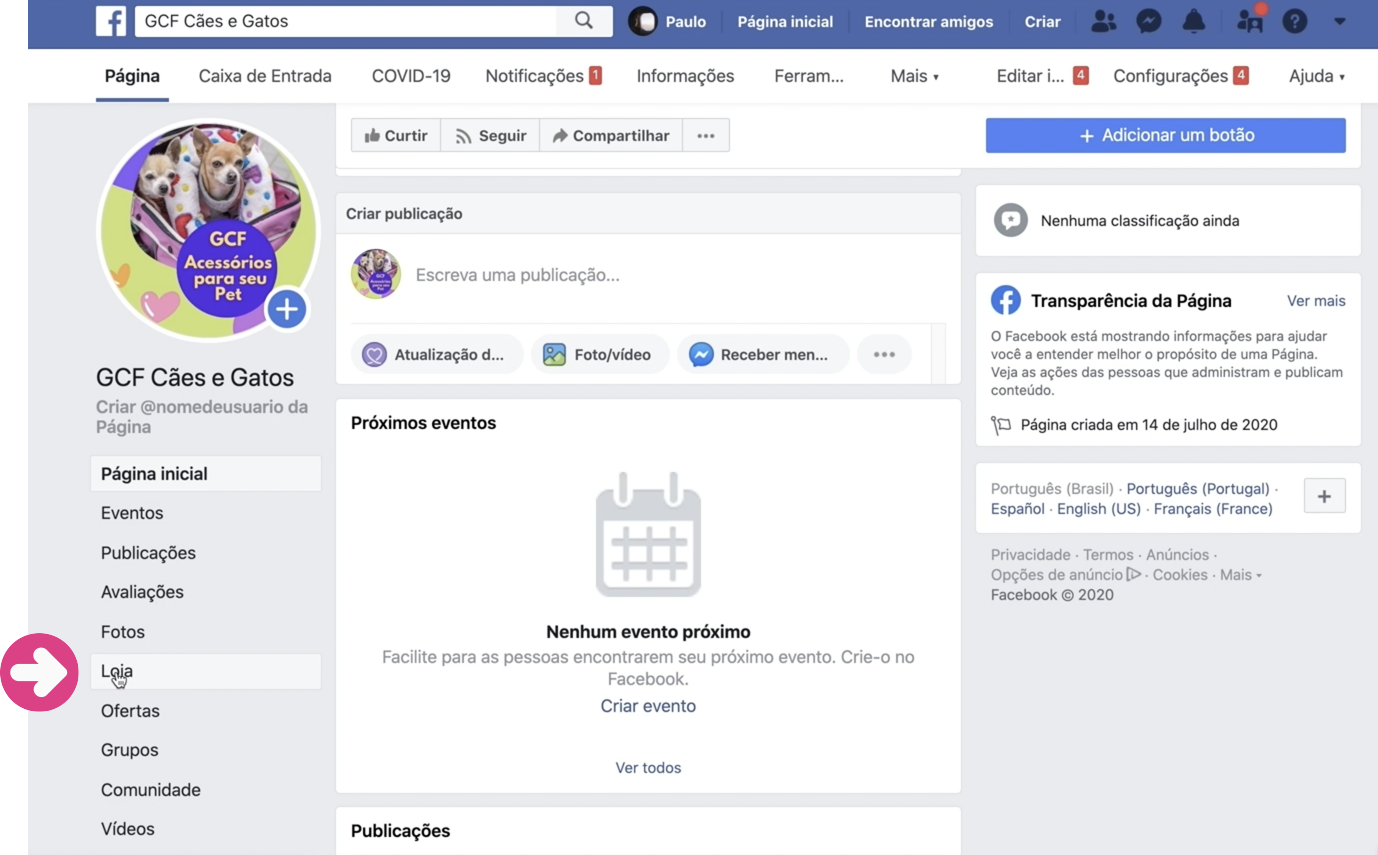The width and height of the screenshot is (1378, 855).
Task: Open Editar i... with badge 4
Action: click(1042, 76)
